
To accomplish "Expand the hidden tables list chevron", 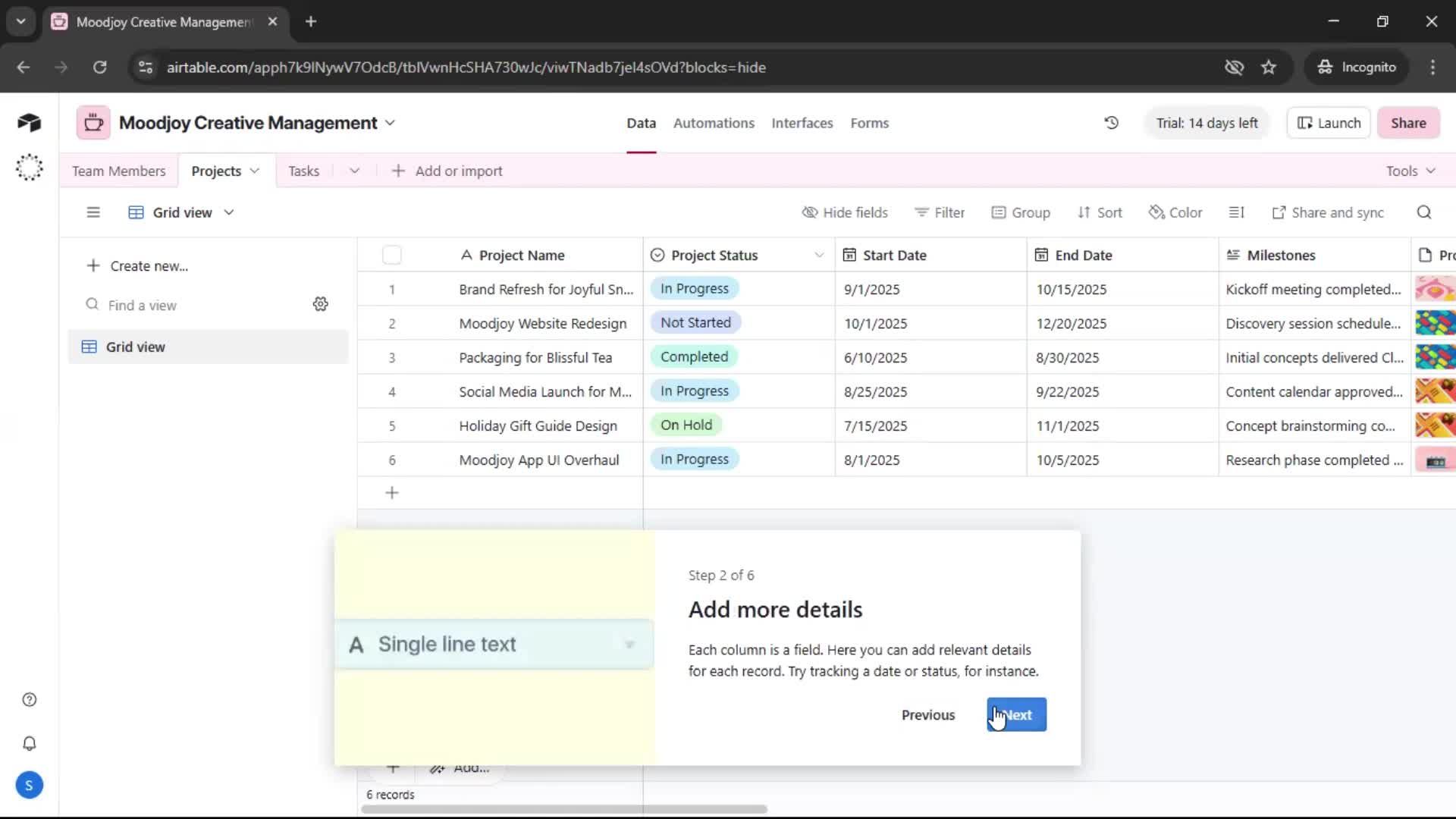I will (354, 171).
